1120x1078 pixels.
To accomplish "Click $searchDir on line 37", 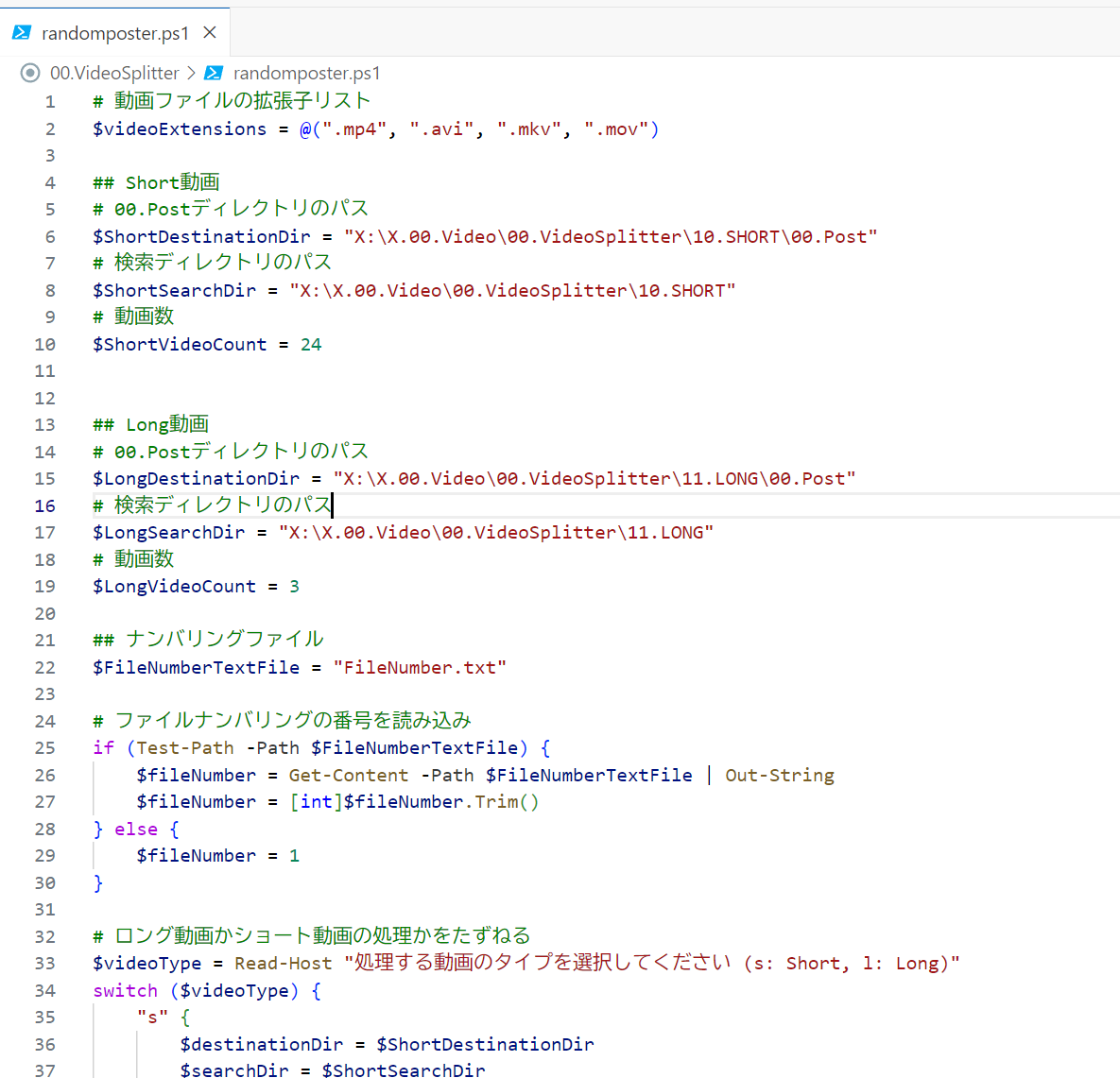I will tap(234, 1069).
